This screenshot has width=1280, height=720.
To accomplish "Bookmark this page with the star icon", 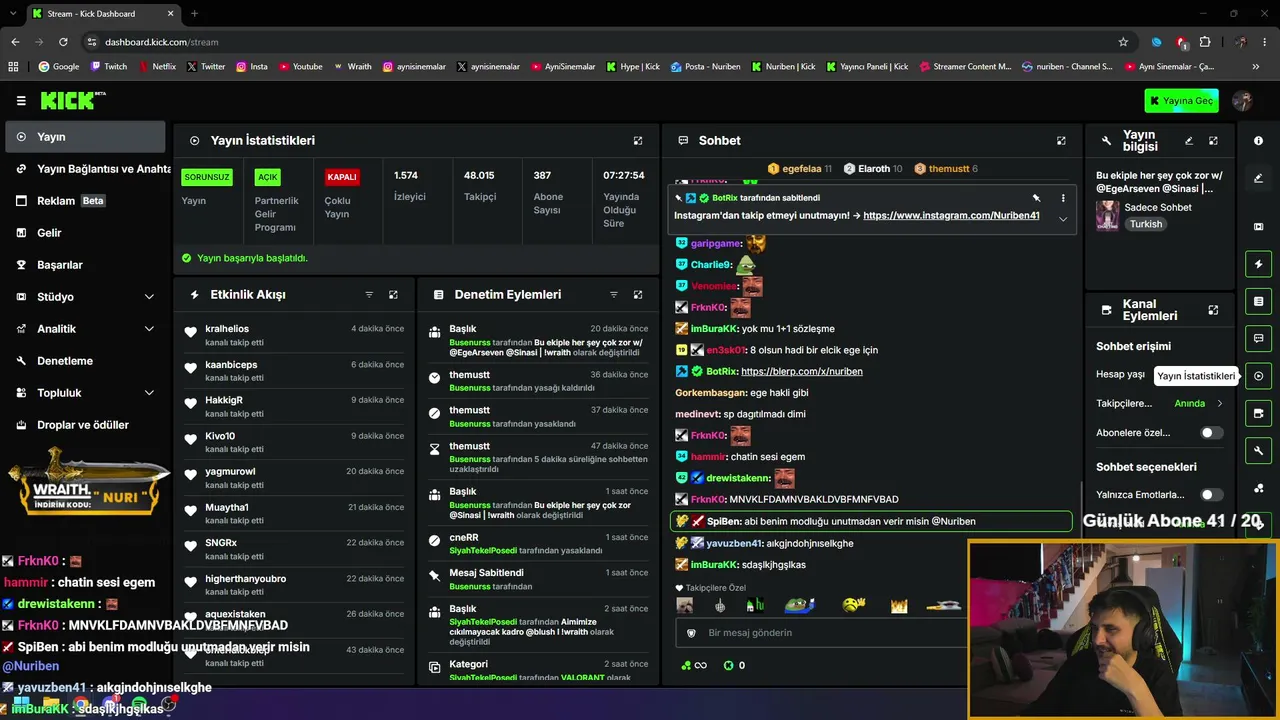I will coord(1123,42).
